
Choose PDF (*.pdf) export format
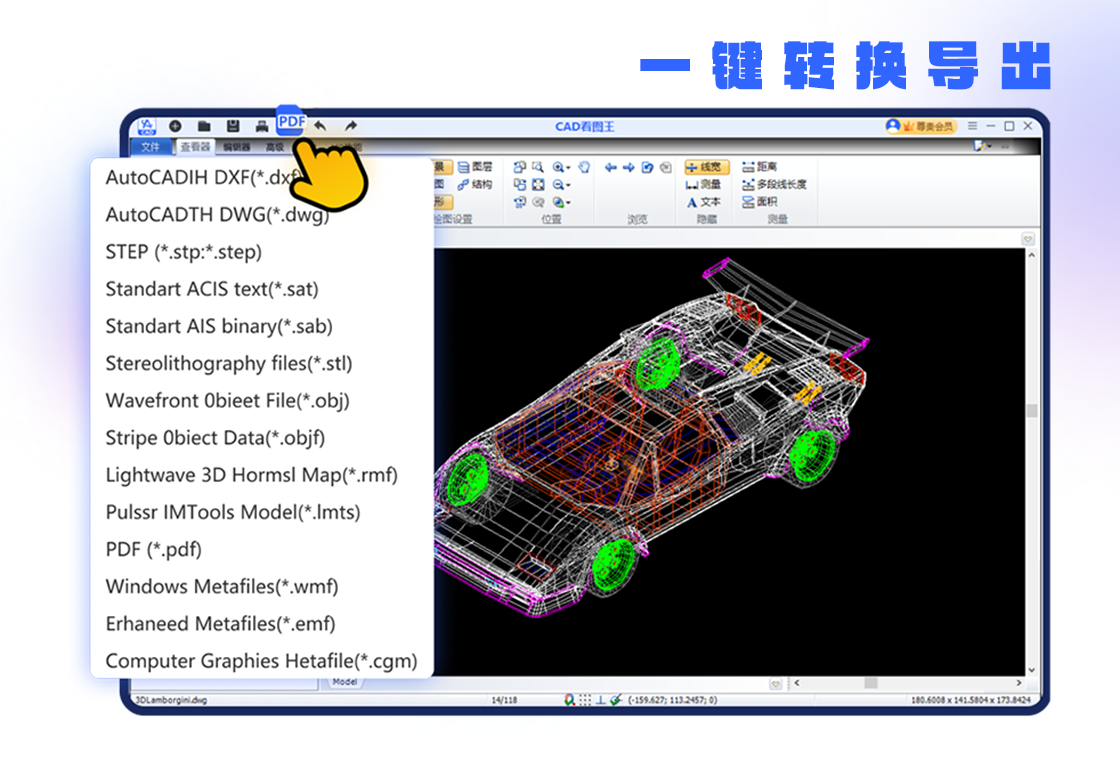(154, 549)
